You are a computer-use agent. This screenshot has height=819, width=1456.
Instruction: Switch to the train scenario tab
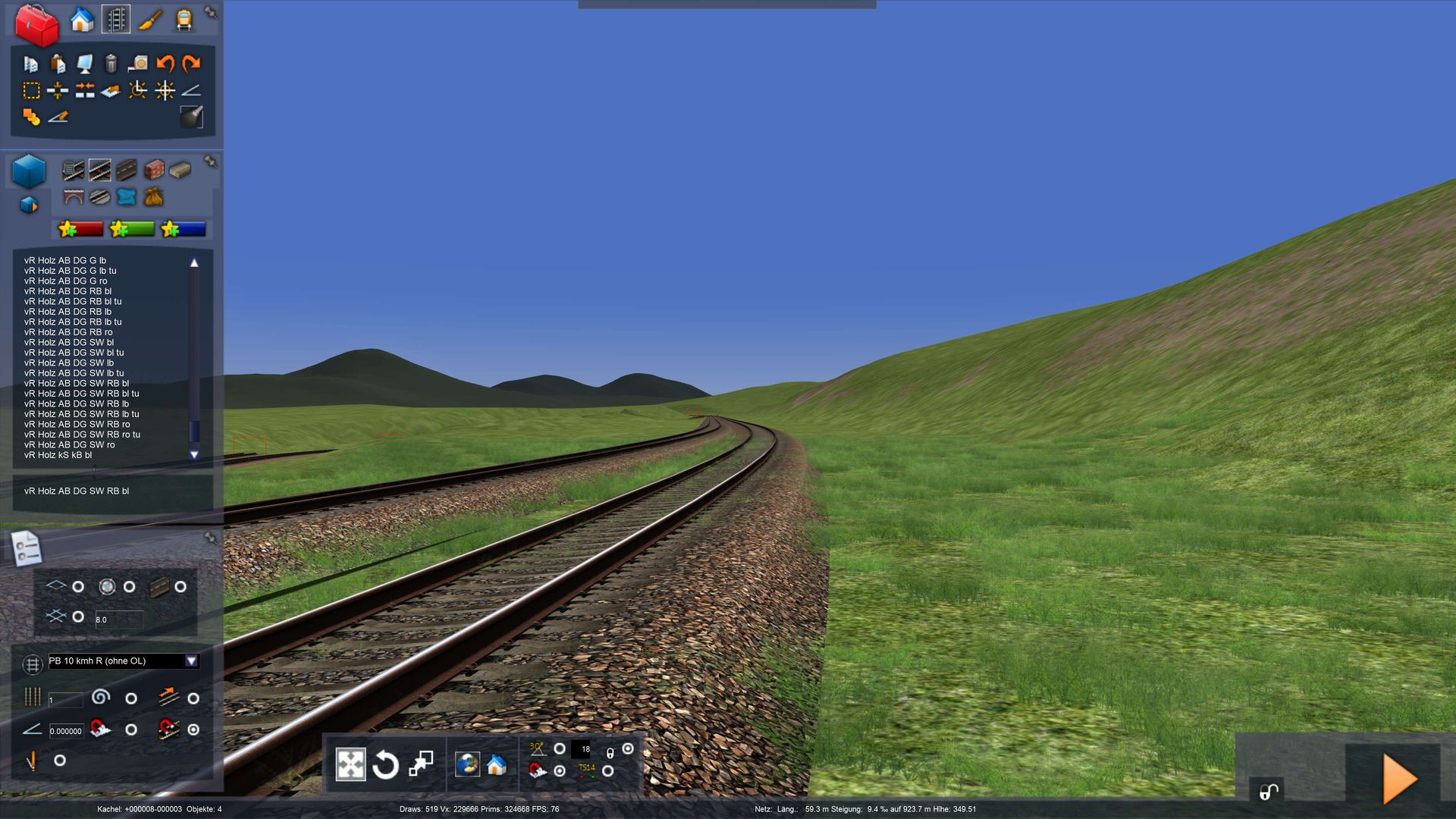[184, 20]
